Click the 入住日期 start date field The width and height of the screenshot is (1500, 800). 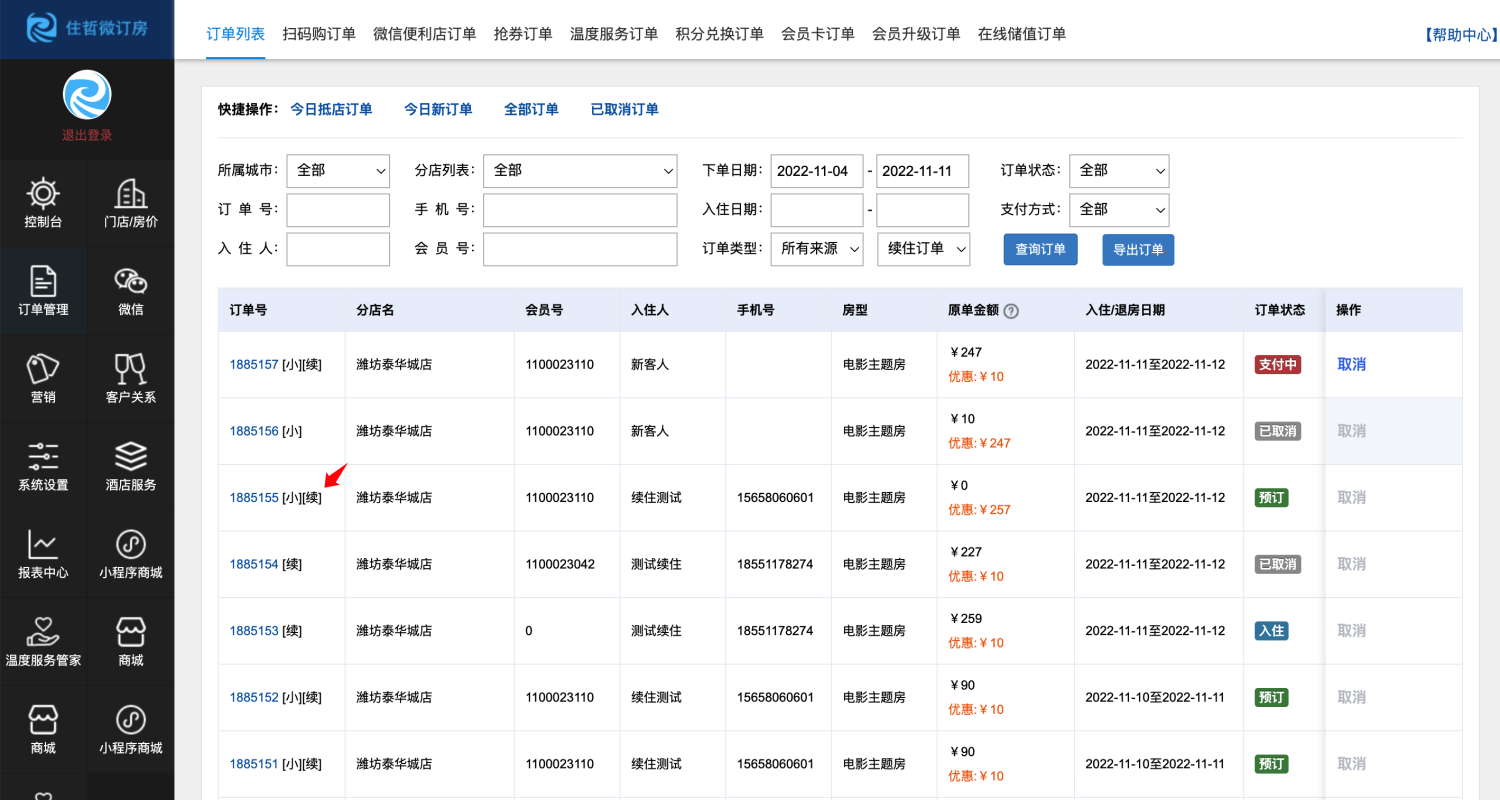click(817, 210)
